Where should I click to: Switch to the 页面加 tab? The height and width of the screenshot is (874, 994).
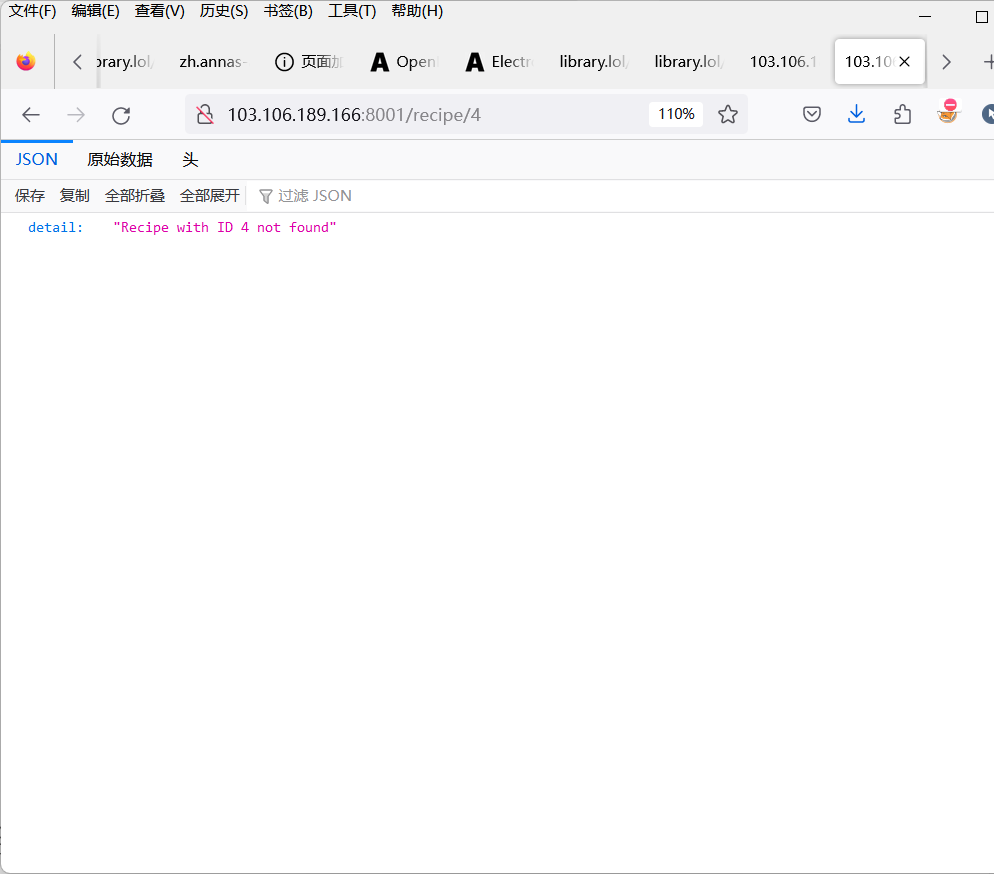click(x=309, y=61)
